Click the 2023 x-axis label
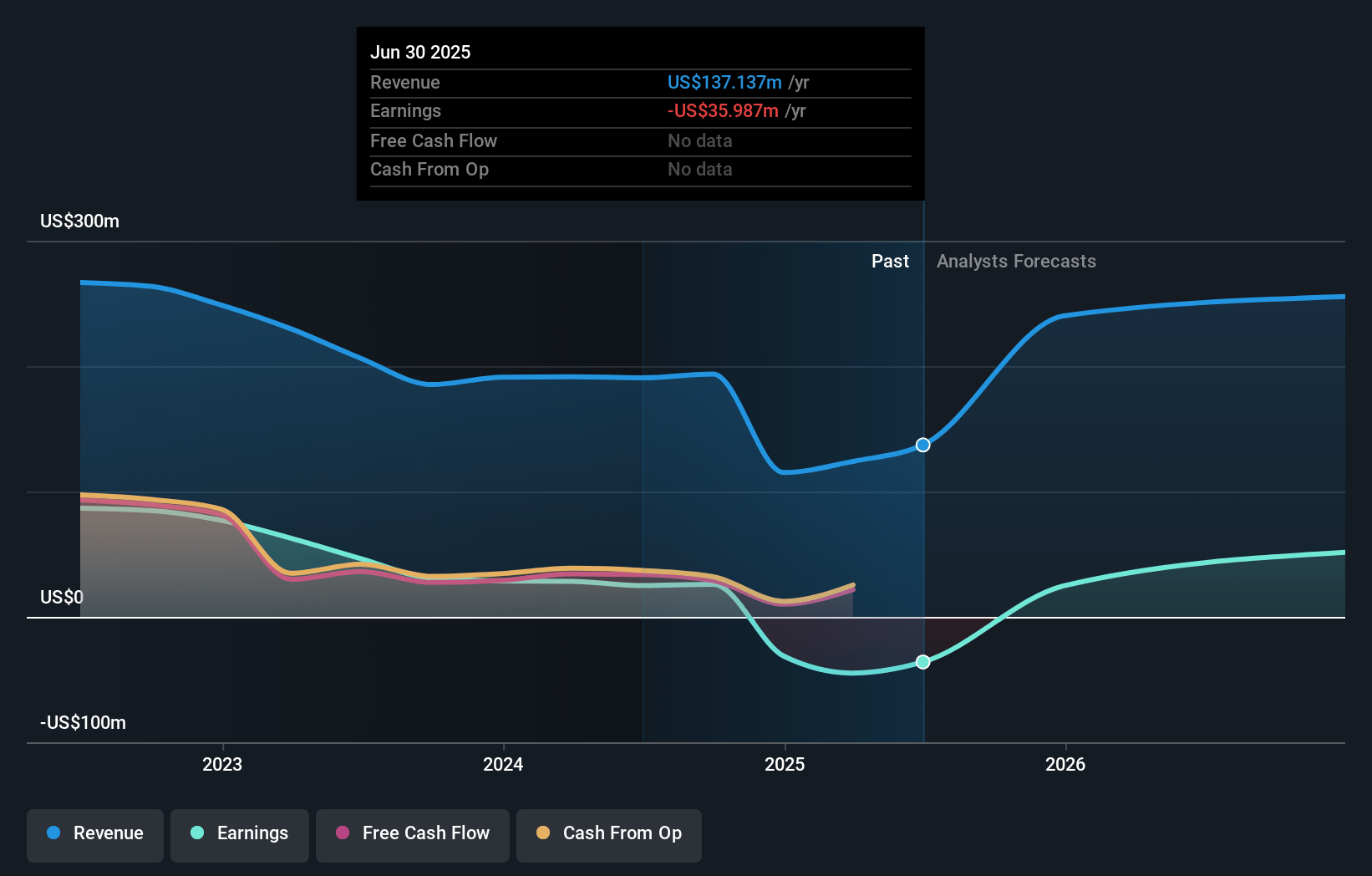 pos(222,764)
